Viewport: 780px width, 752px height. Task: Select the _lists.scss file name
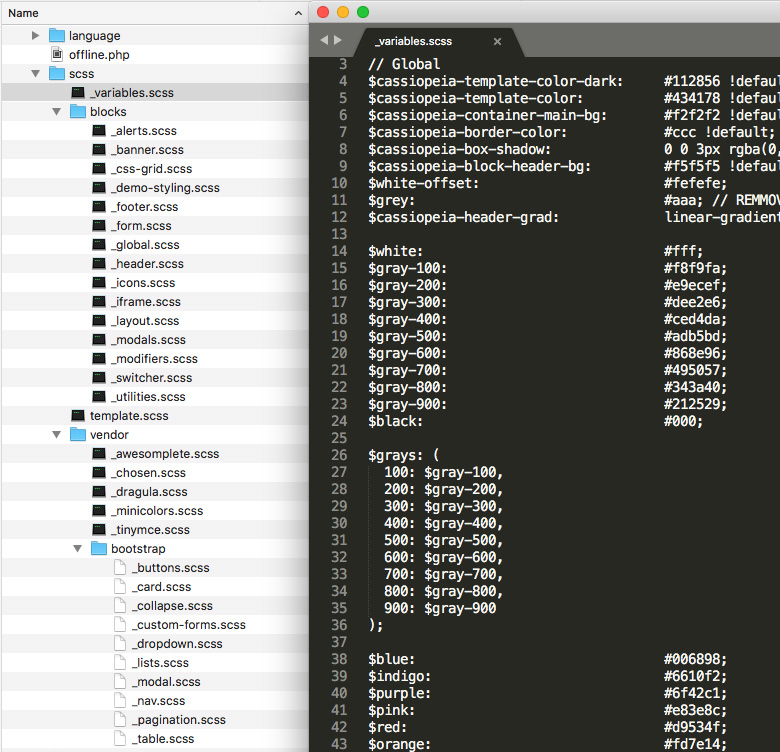160,662
